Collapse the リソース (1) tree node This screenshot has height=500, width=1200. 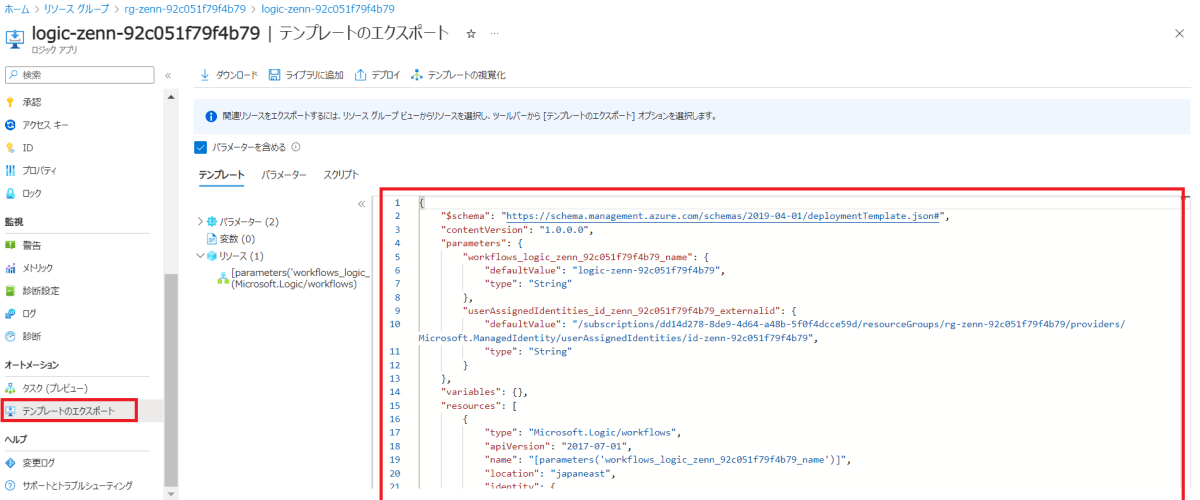[200, 256]
